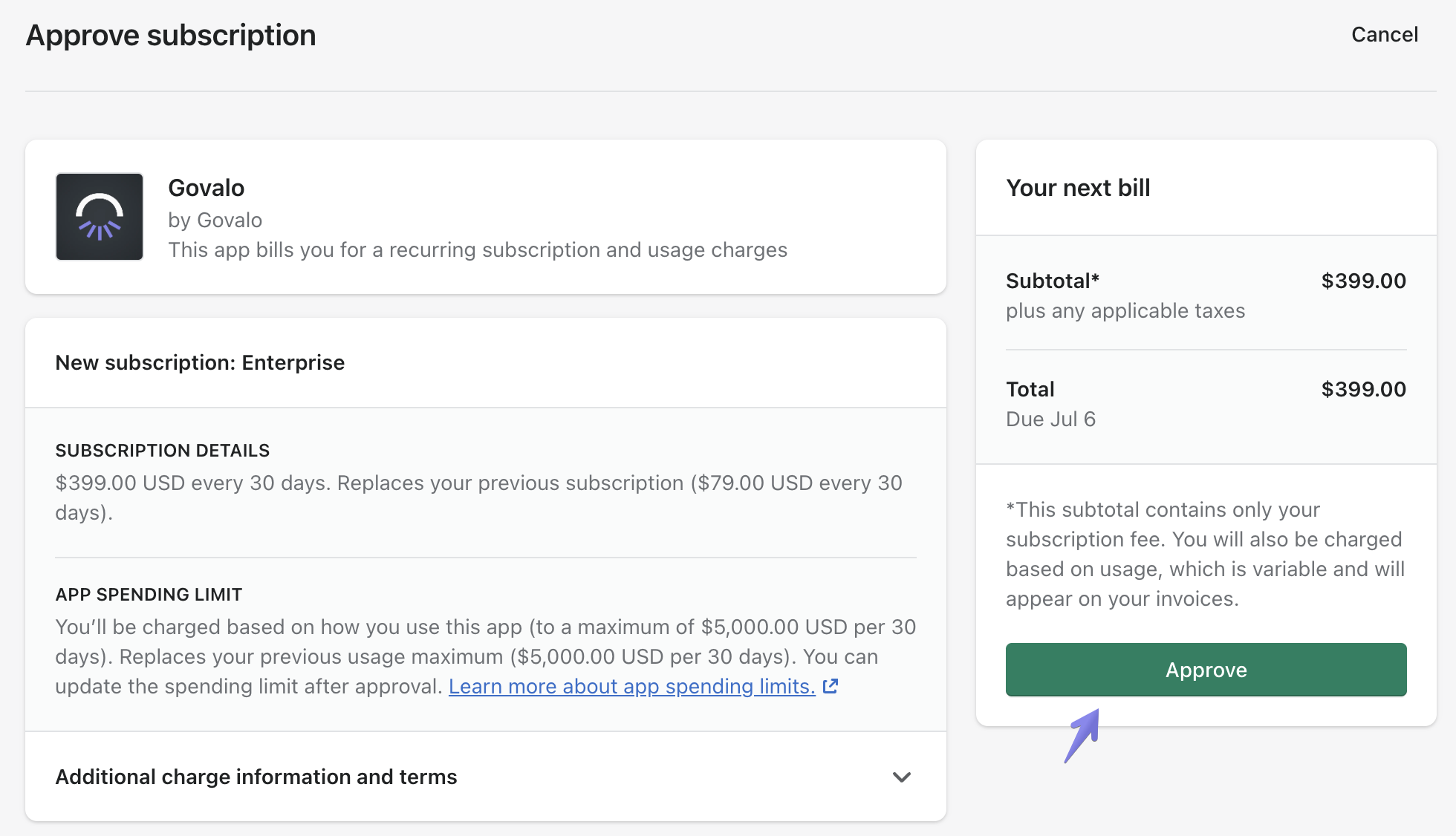Click the Approve subscription page title
This screenshot has width=1456, height=836.
coord(171,35)
